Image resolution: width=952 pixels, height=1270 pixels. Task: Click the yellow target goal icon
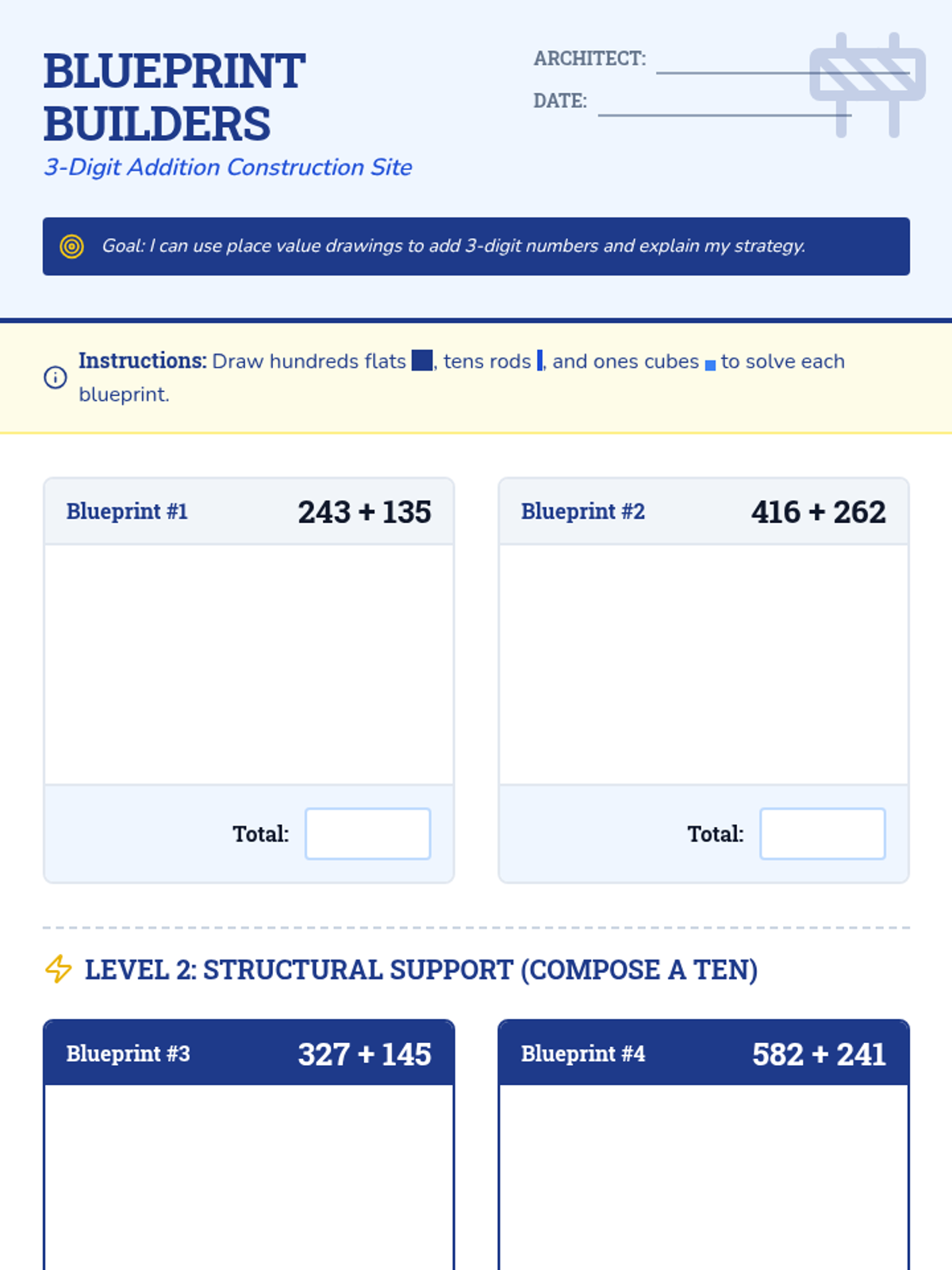(x=71, y=246)
